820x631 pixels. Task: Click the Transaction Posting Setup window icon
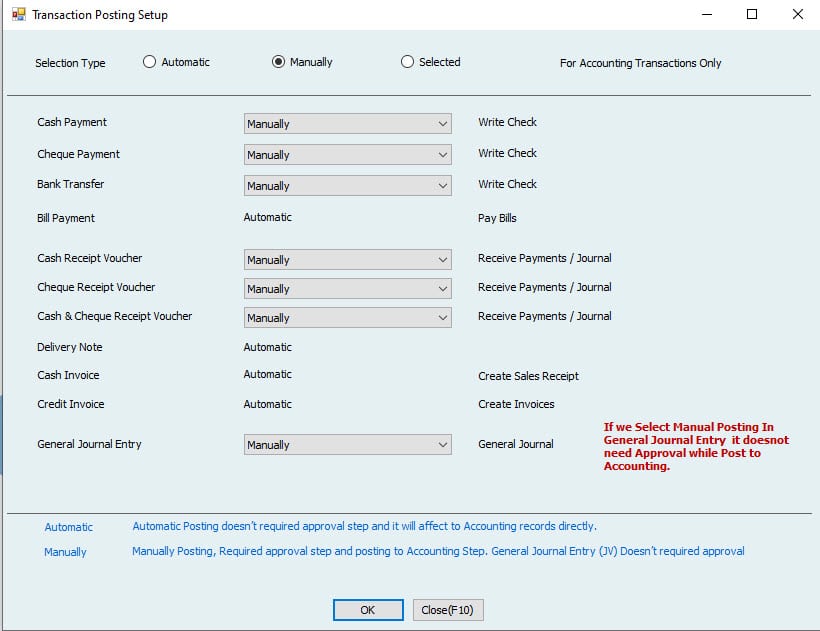19,14
